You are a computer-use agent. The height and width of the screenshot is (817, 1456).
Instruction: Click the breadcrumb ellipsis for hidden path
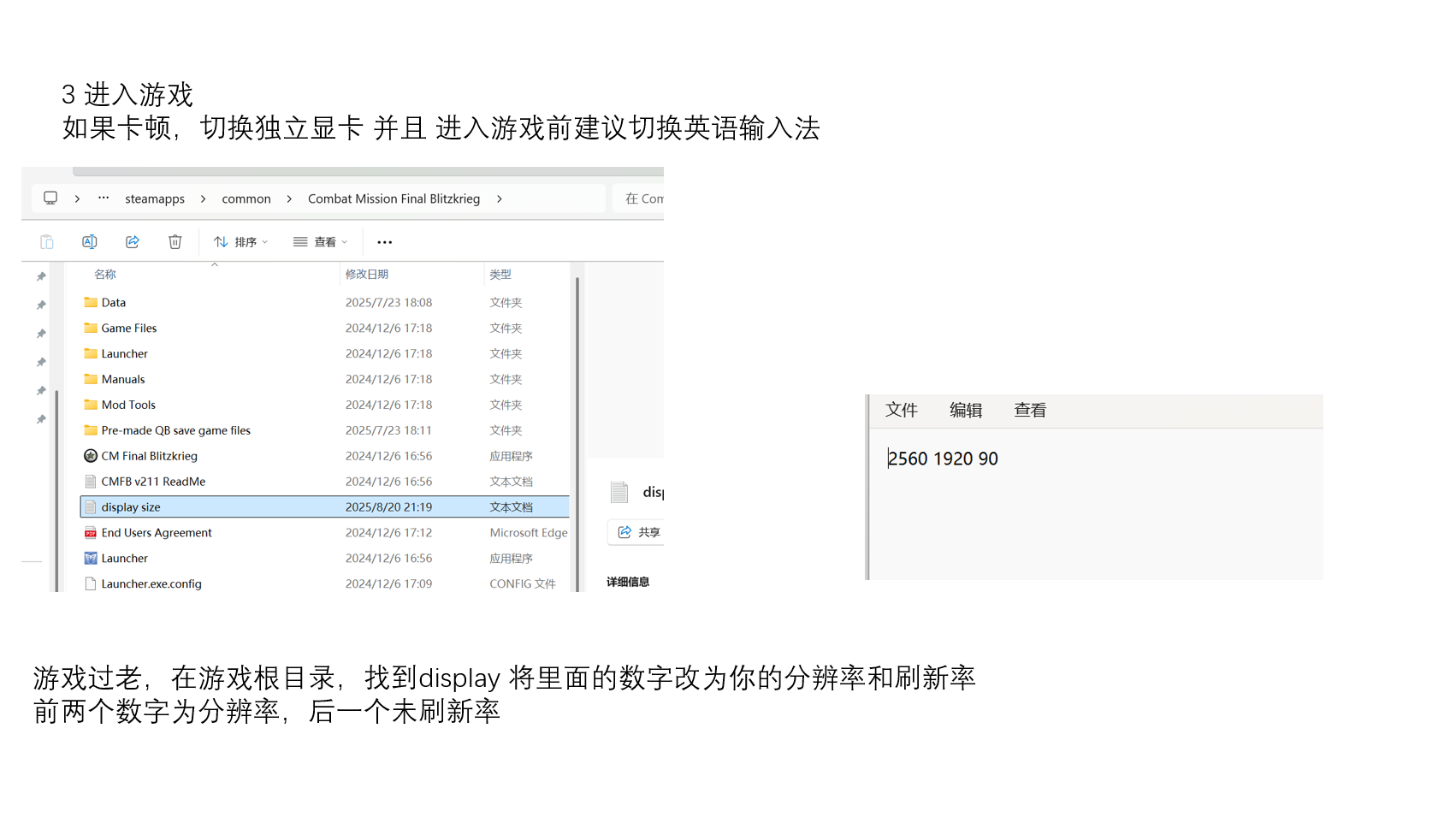[x=104, y=198]
